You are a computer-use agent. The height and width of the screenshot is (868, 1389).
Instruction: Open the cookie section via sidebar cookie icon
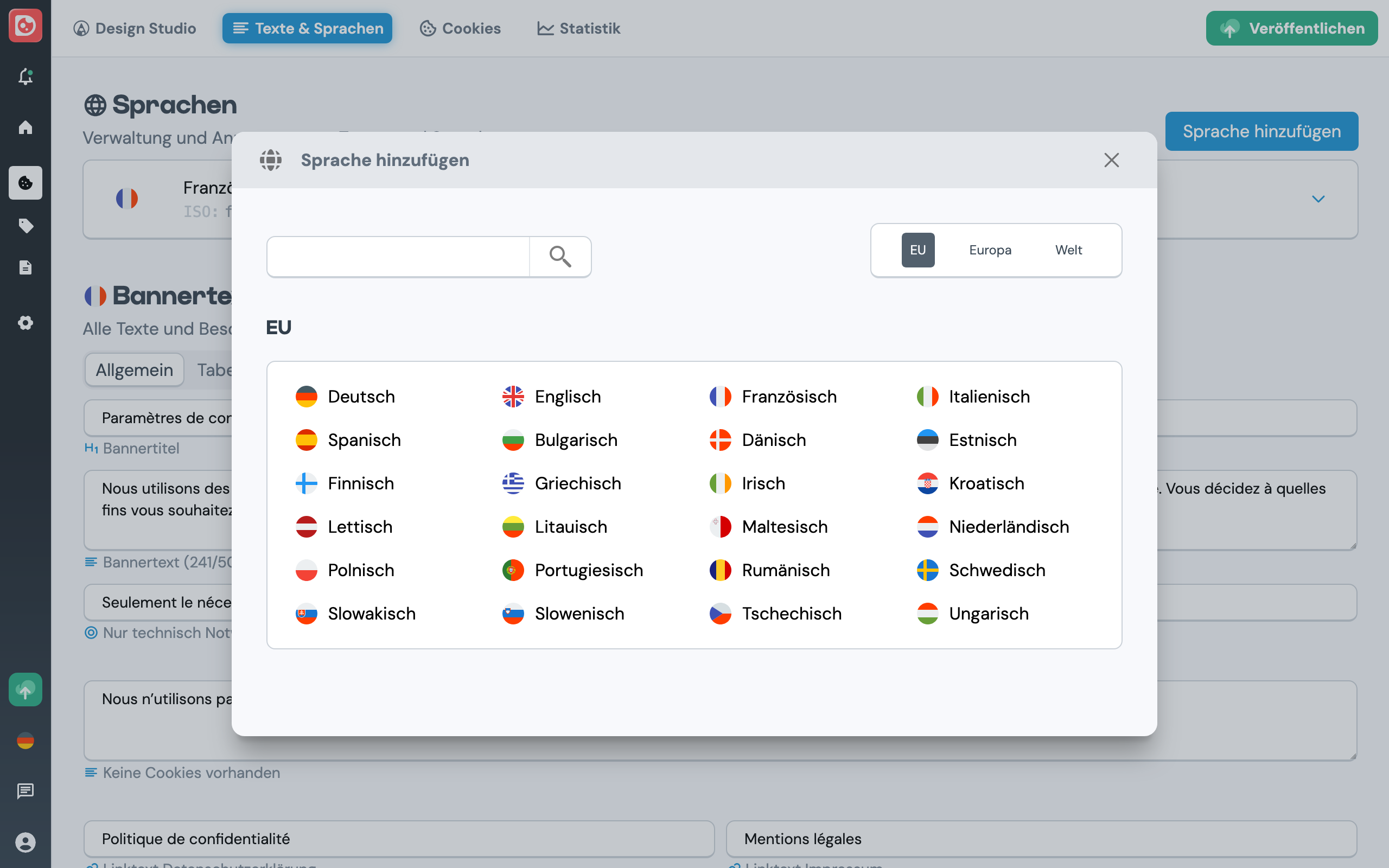tap(26, 183)
